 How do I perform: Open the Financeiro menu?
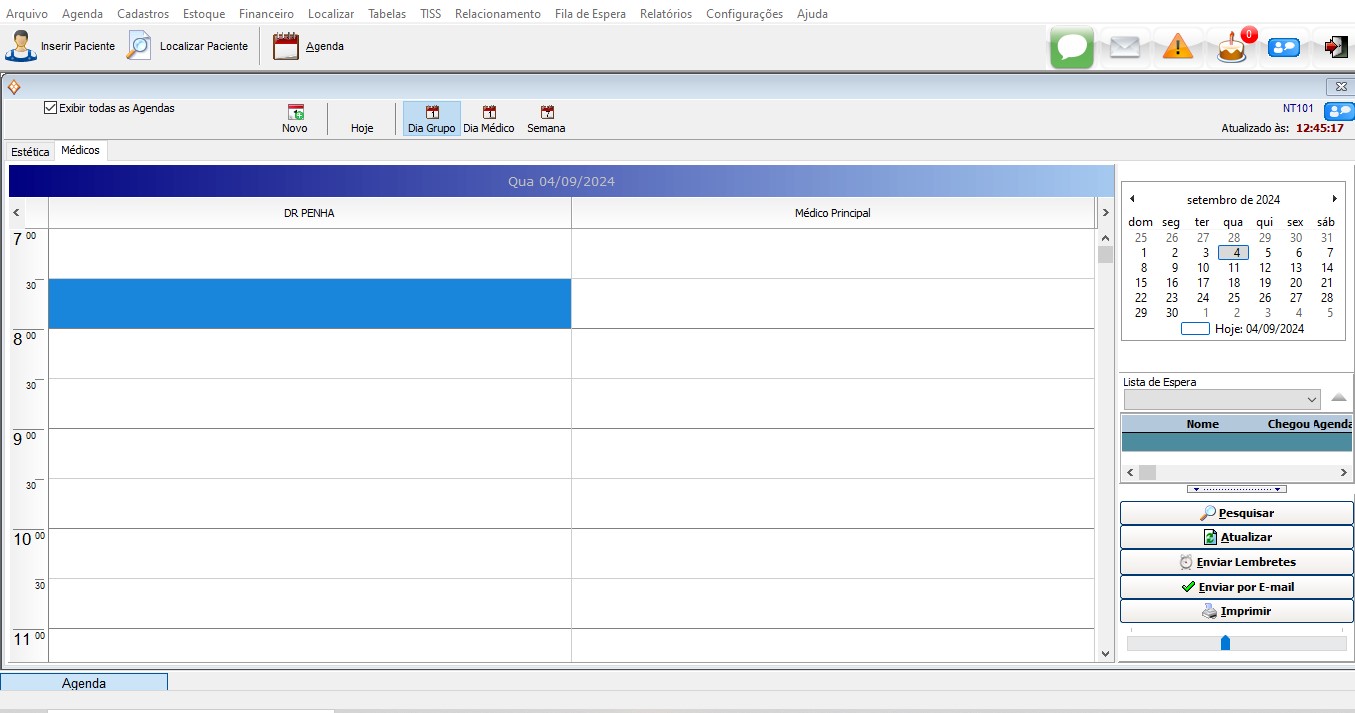(266, 14)
